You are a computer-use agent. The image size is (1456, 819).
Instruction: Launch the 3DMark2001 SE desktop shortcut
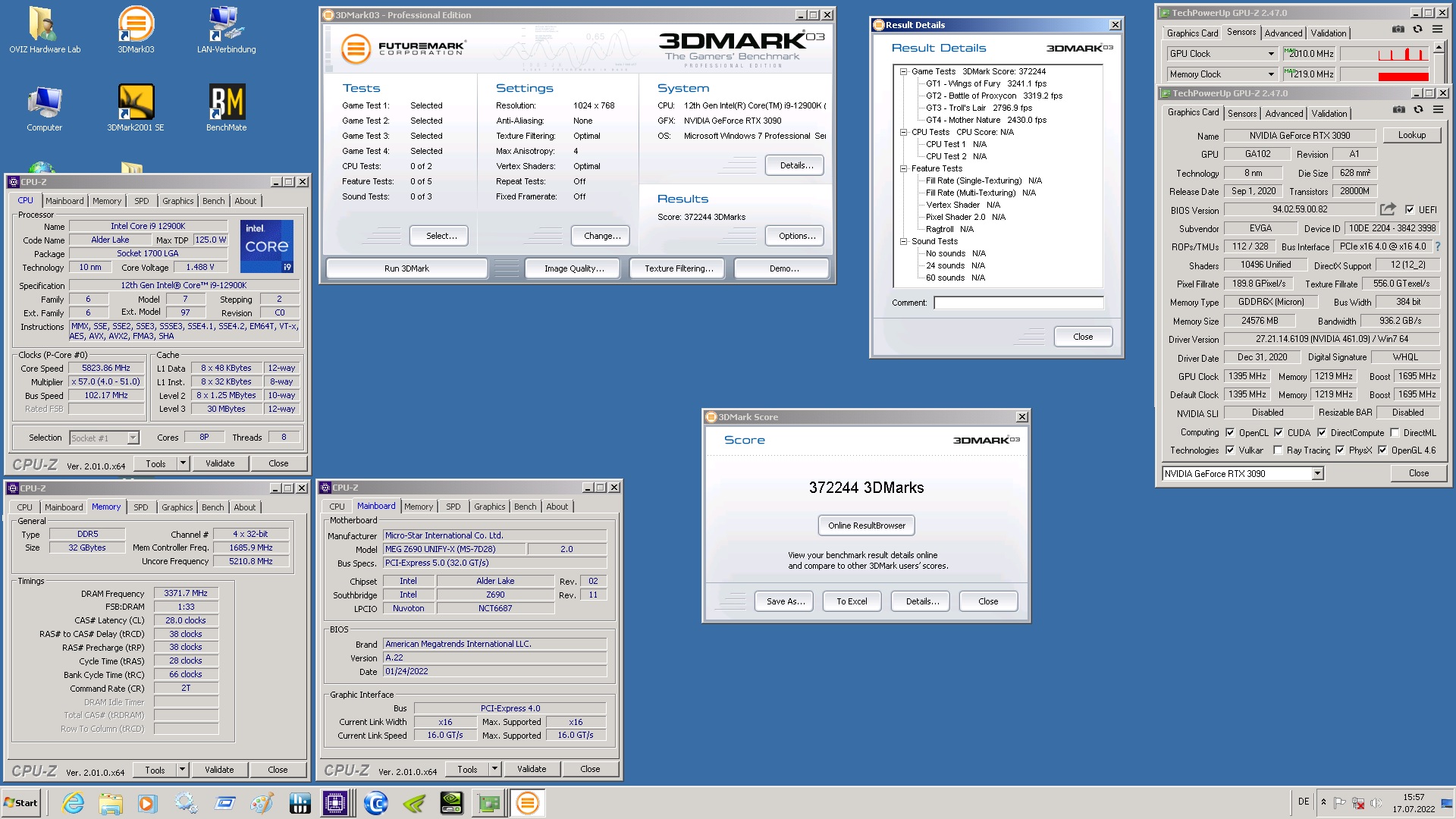[136, 108]
